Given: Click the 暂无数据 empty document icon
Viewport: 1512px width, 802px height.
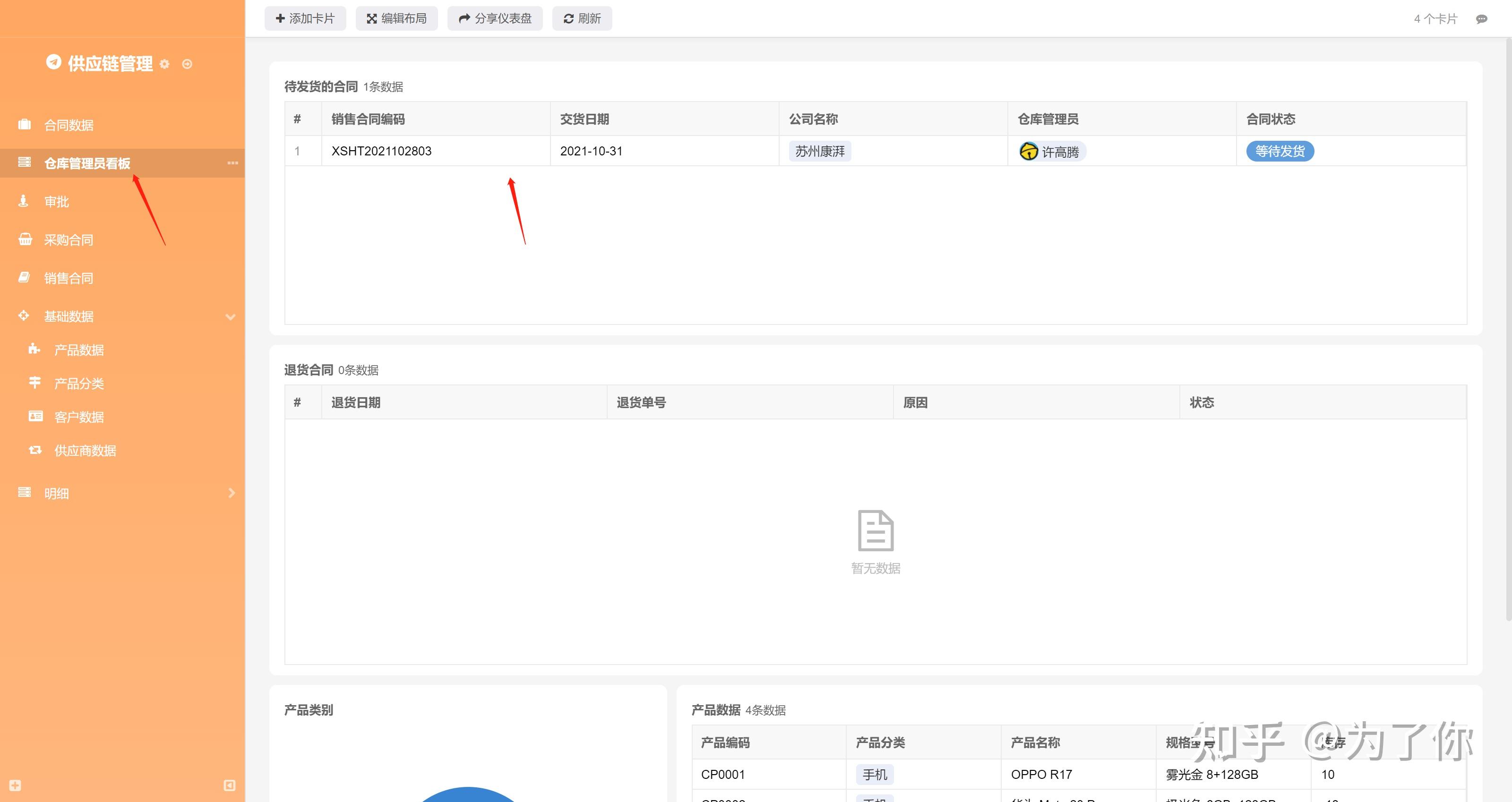Looking at the screenshot, I should [x=876, y=530].
